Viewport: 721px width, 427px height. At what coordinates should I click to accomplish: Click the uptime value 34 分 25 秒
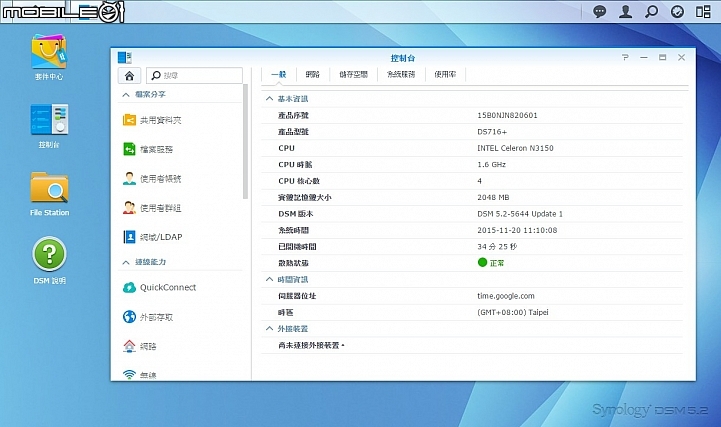pyautogui.click(x=497, y=247)
